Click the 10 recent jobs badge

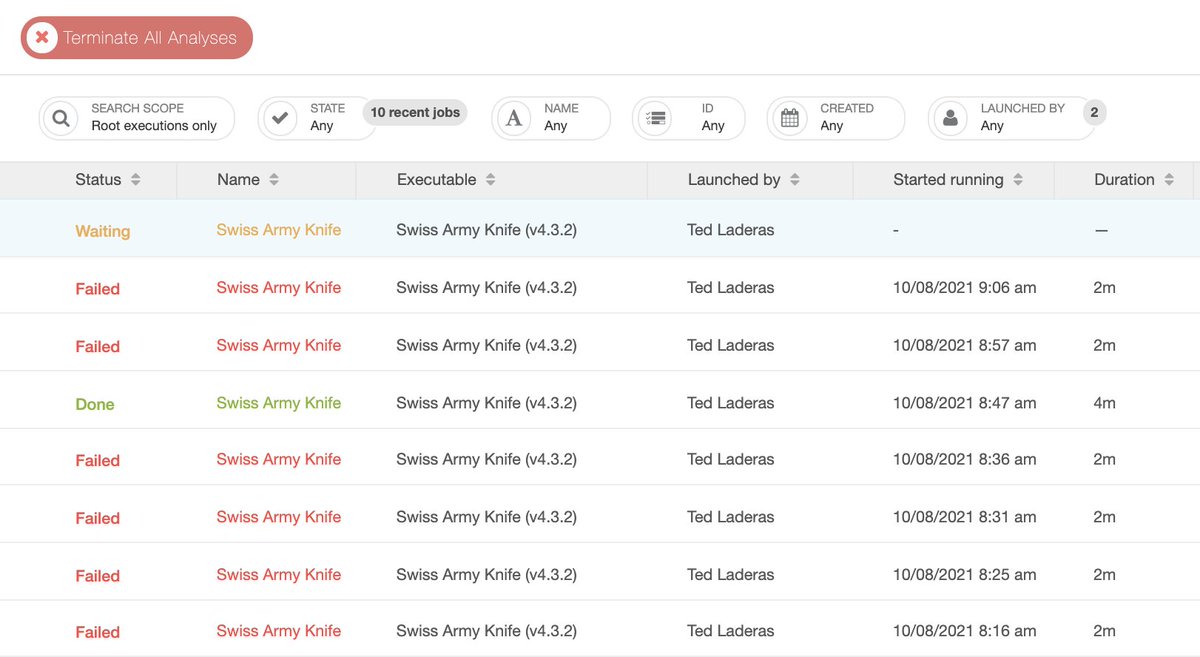tap(415, 112)
